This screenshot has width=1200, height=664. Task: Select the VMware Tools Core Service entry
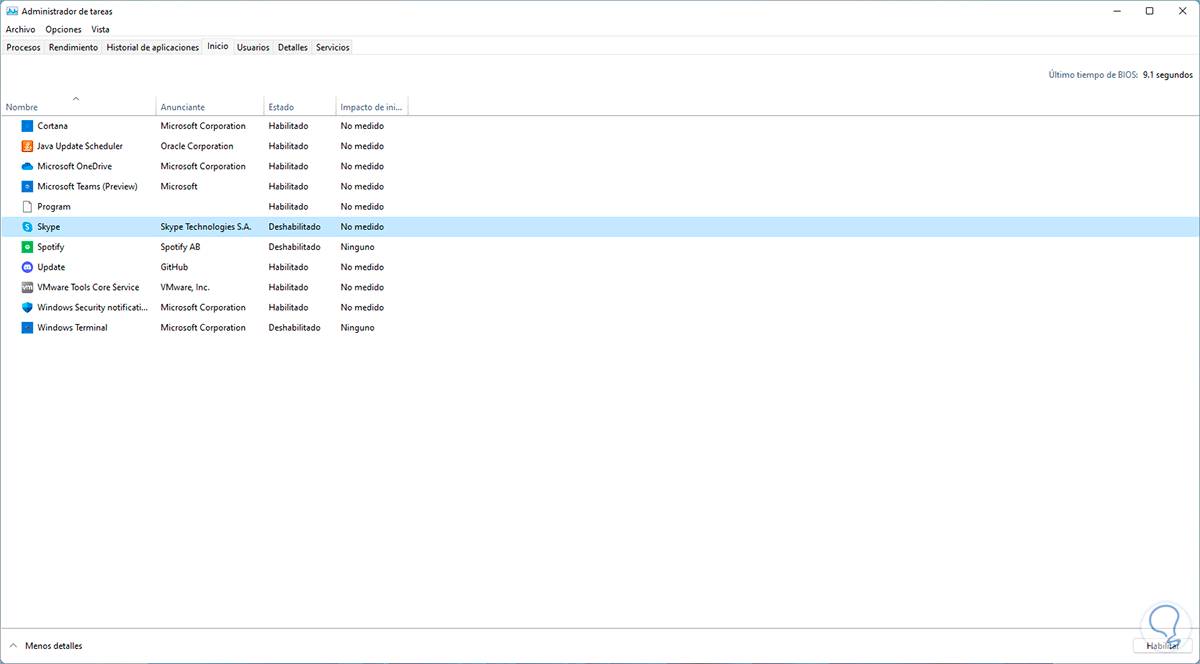tap(88, 287)
